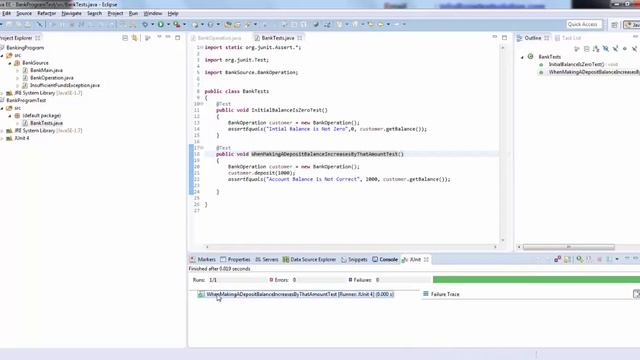Screen dimensions: 640x360
Task: Switch to the Servers tab
Action: [x=267, y=260]
